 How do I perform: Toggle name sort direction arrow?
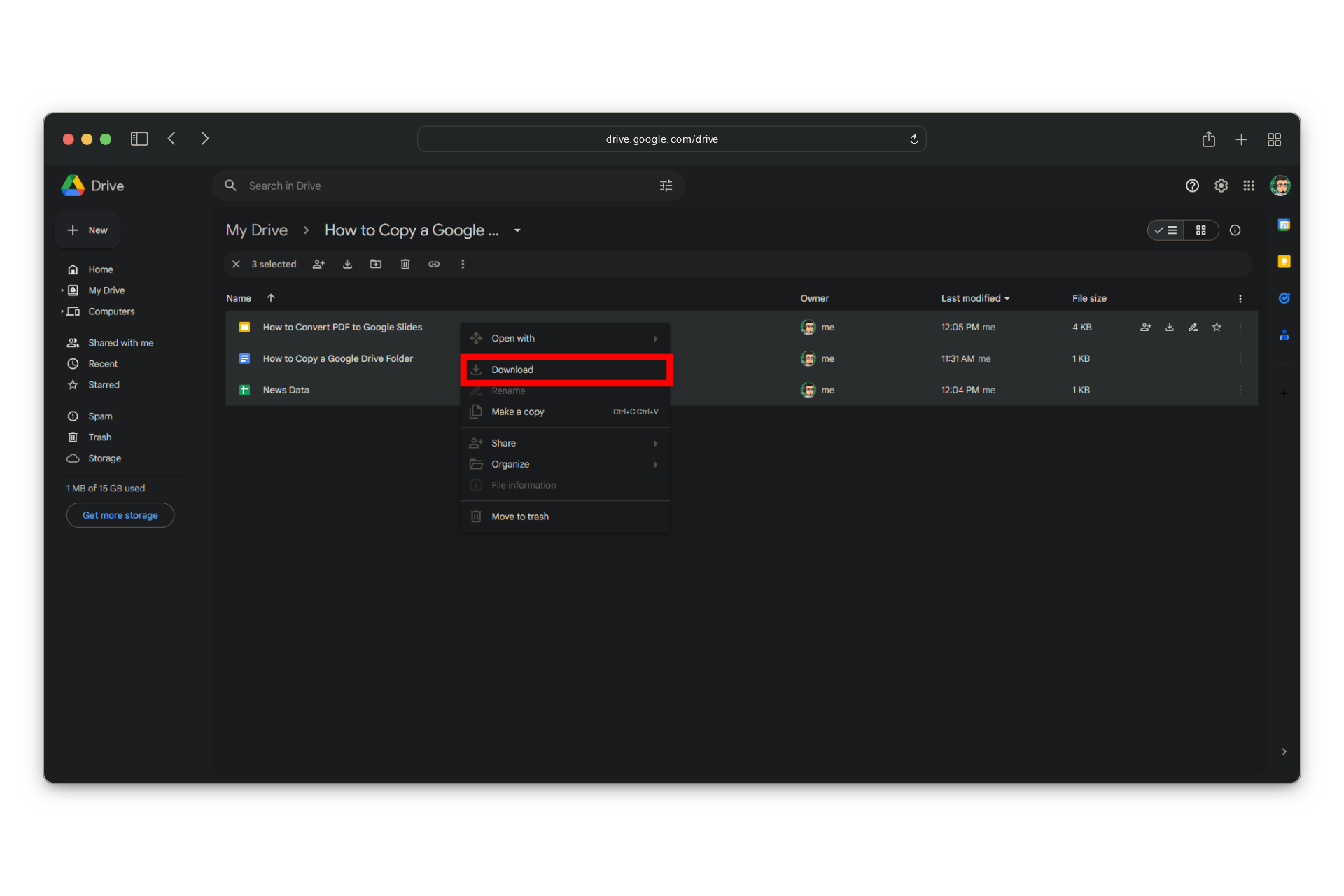271,298
